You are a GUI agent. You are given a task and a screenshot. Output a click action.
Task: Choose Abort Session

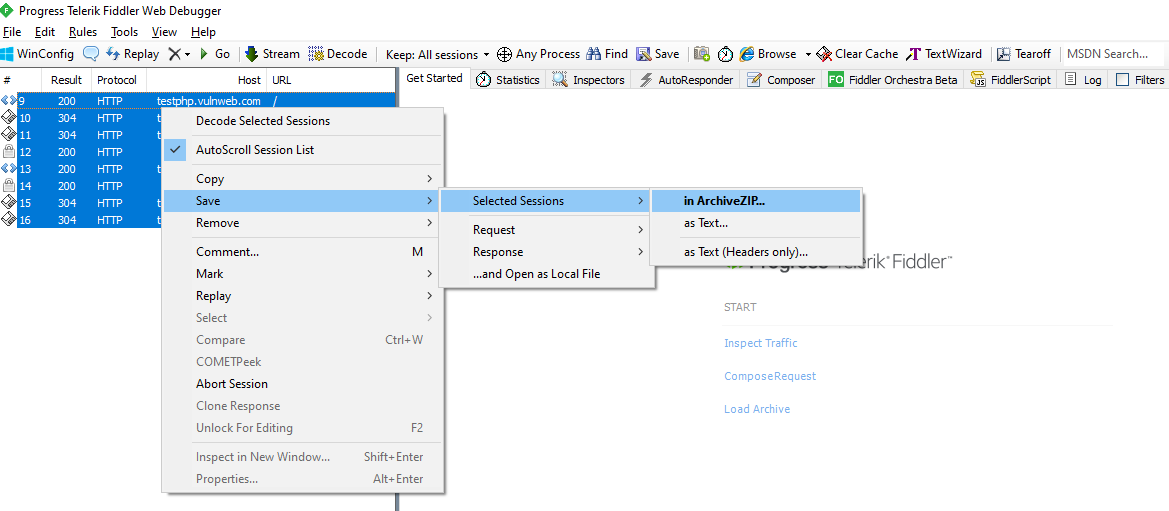303,384
